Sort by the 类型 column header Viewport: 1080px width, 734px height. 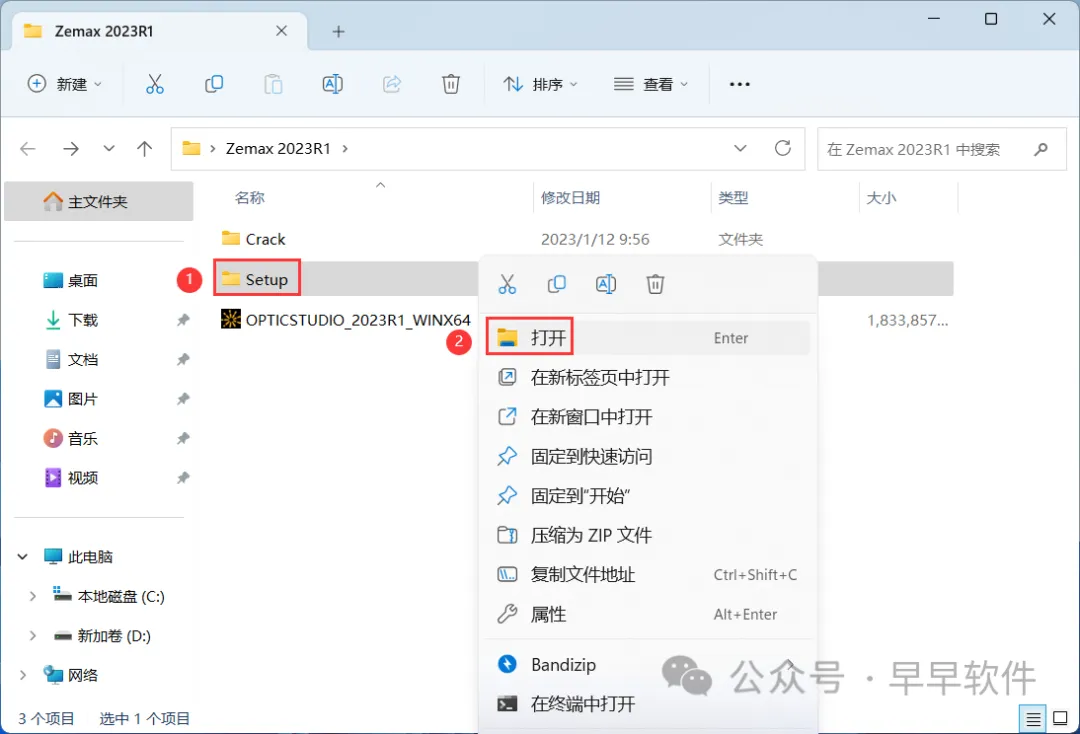[733, 198]
